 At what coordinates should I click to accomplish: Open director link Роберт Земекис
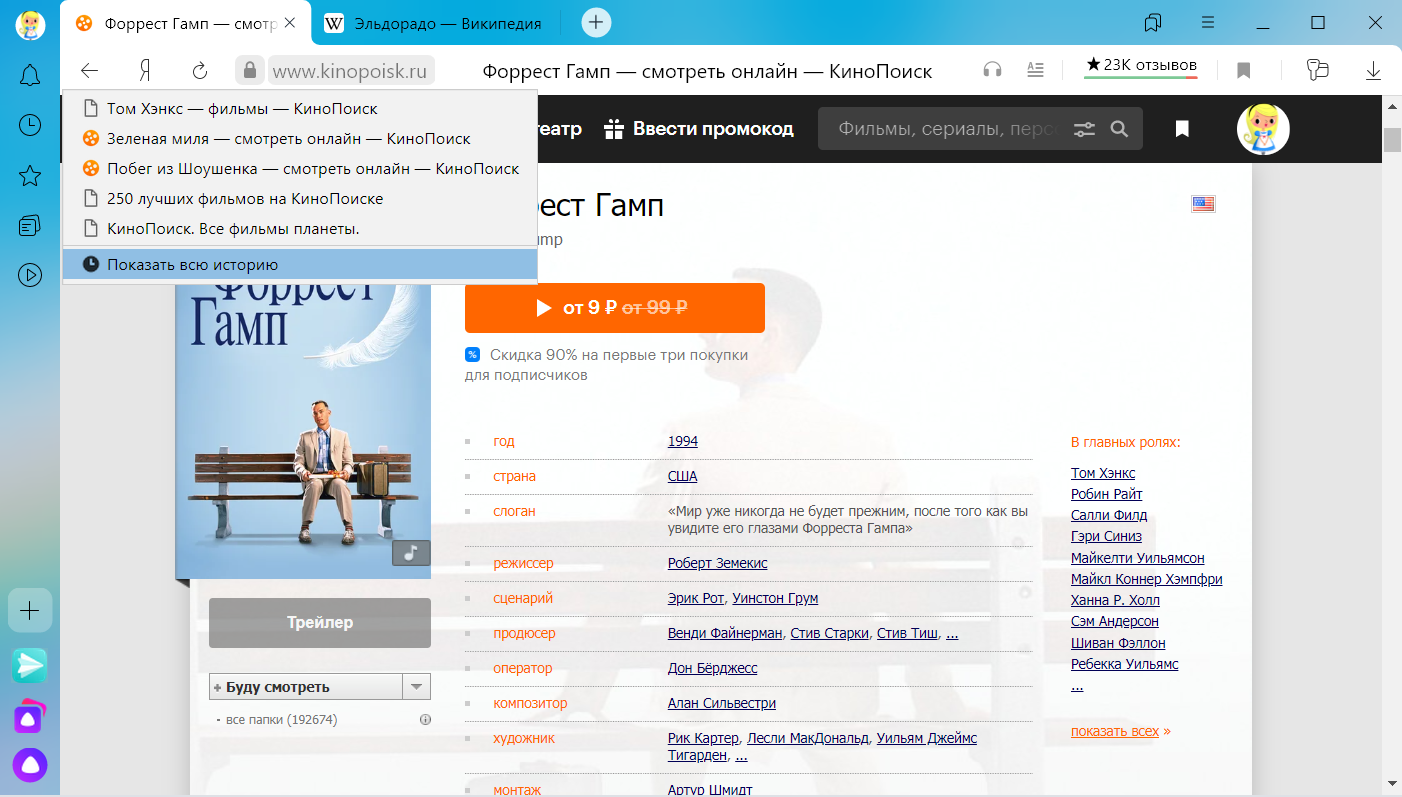[x=717, y=563]
